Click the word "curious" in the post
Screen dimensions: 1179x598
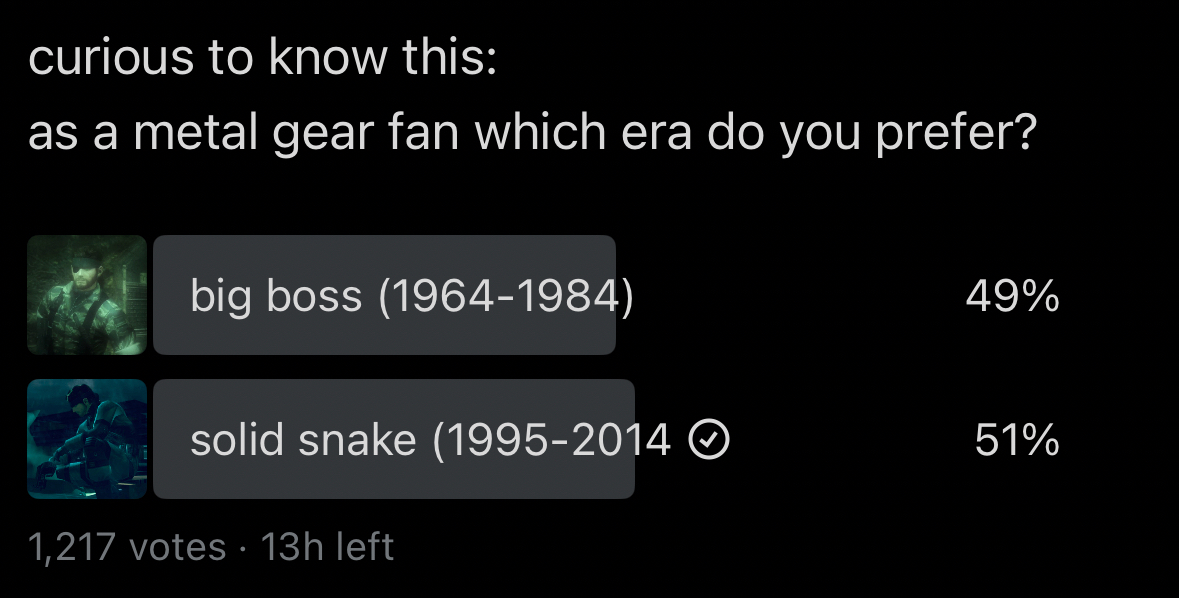(111, 60)
